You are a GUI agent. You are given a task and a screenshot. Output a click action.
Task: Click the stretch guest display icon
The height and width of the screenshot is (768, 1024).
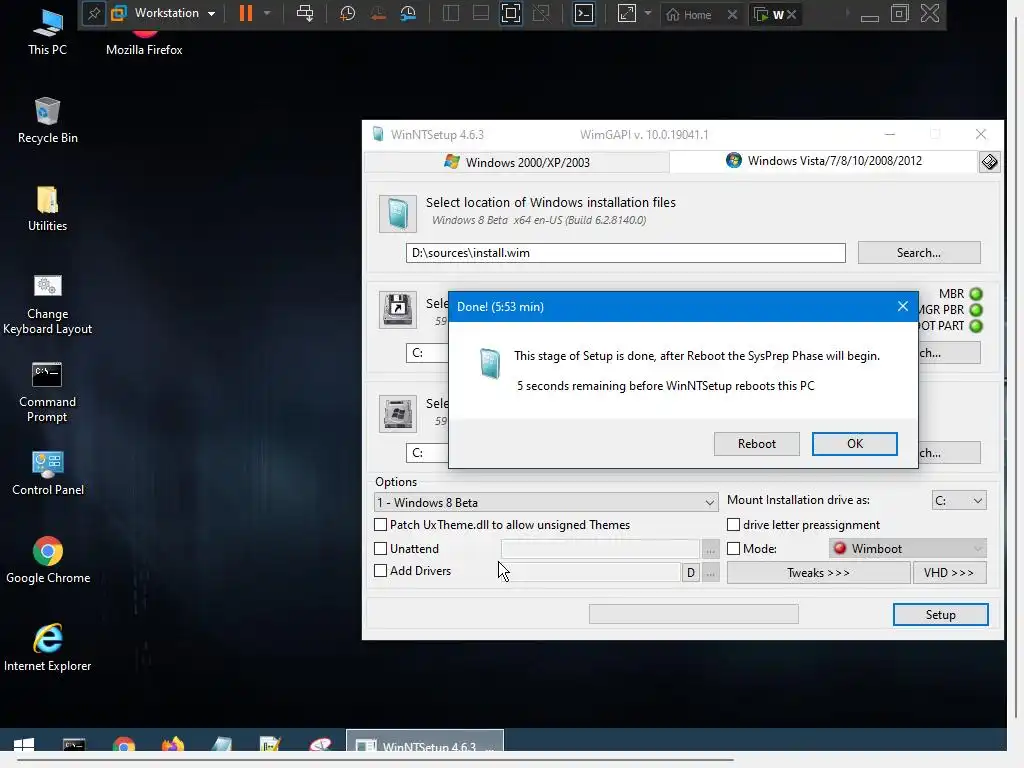[627, 13]
